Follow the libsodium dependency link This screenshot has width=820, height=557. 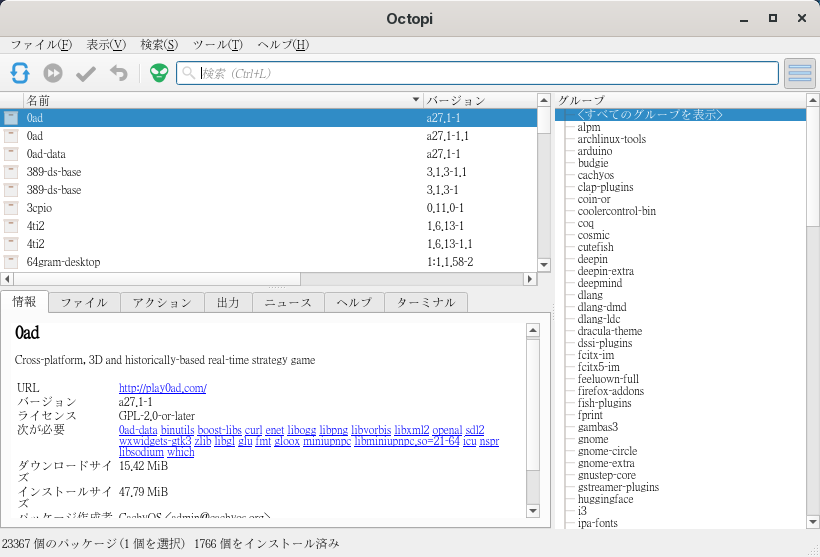click(x=141, y=452)
